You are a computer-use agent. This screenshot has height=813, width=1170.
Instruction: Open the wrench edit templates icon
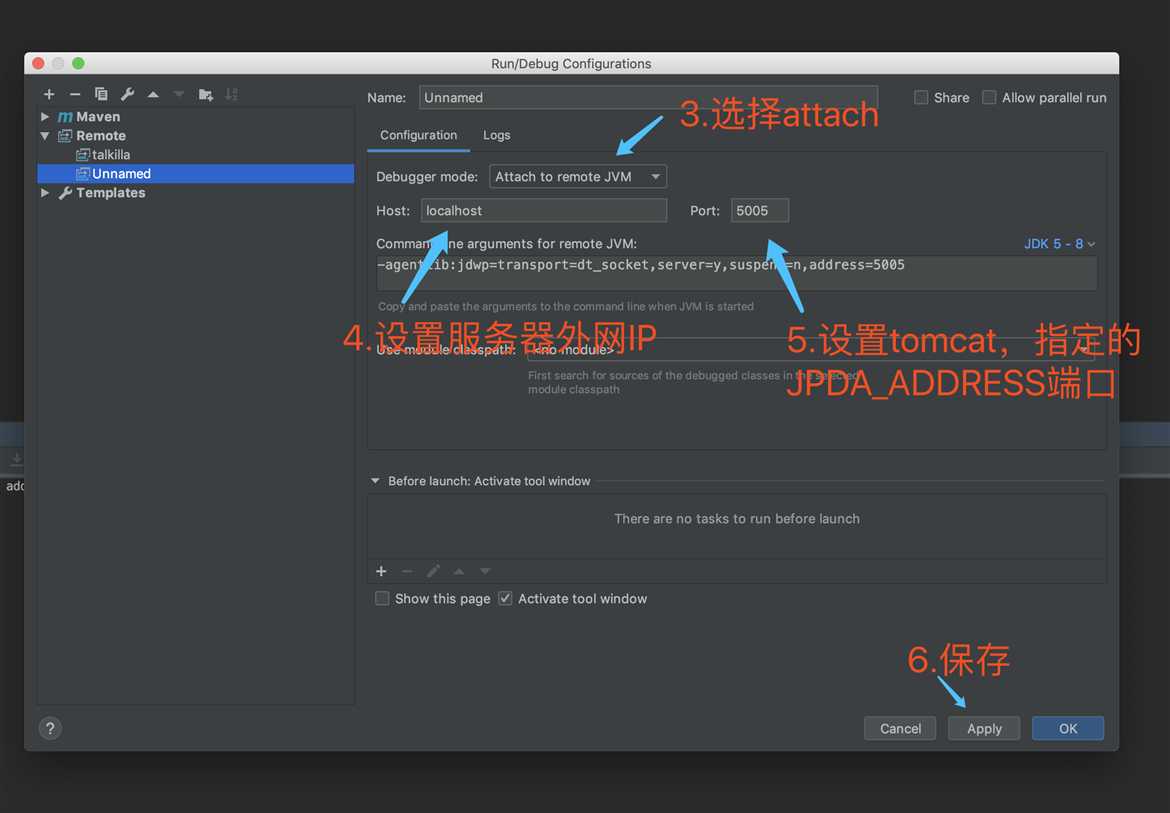[x=127, y=94]
